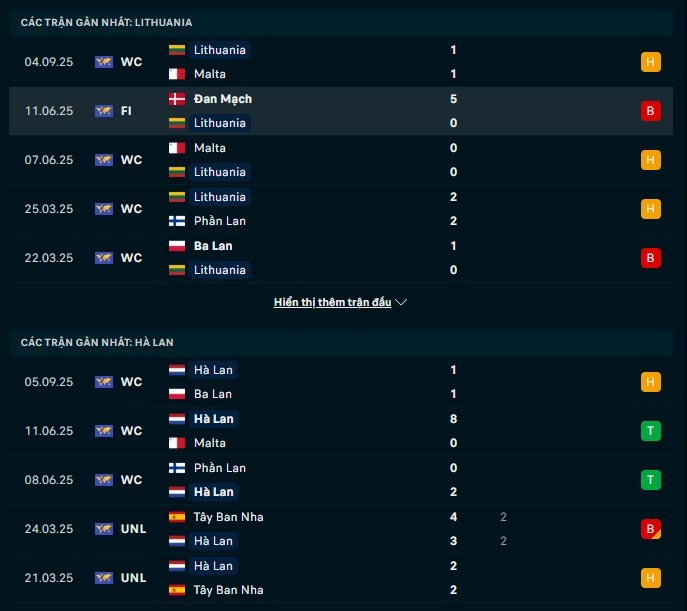This screenshot has width=687, height=611.
Task: Open the UNL label for 21.03.25 match
Action: click(133, 578)
